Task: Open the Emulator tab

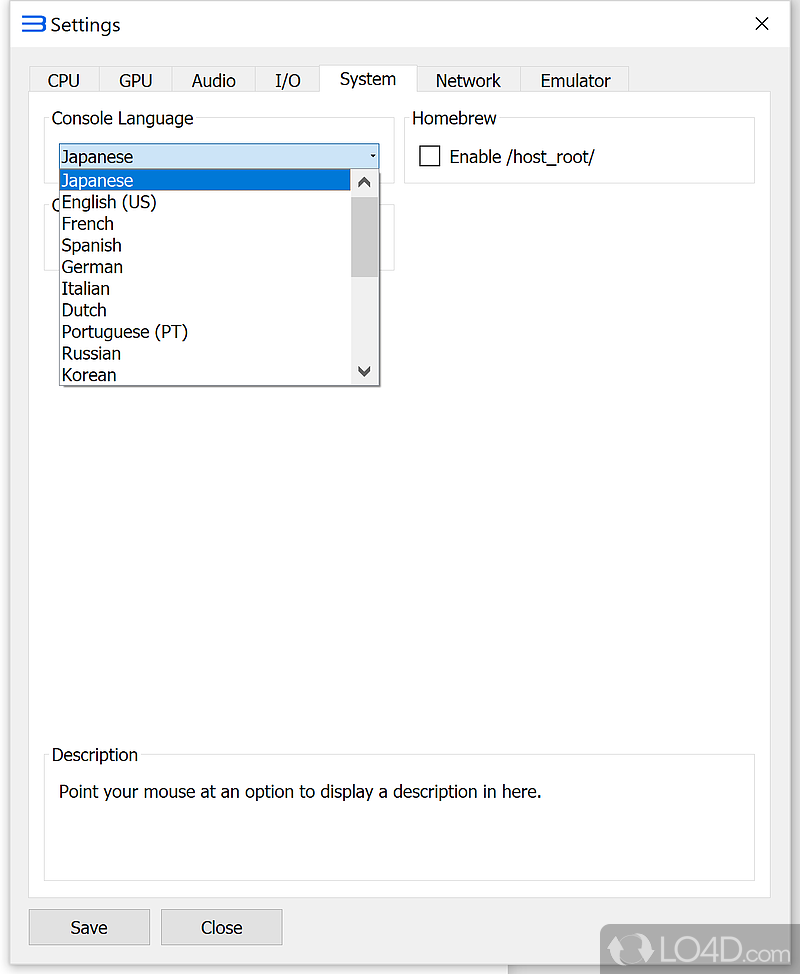Action: click(x=575, y=80)
